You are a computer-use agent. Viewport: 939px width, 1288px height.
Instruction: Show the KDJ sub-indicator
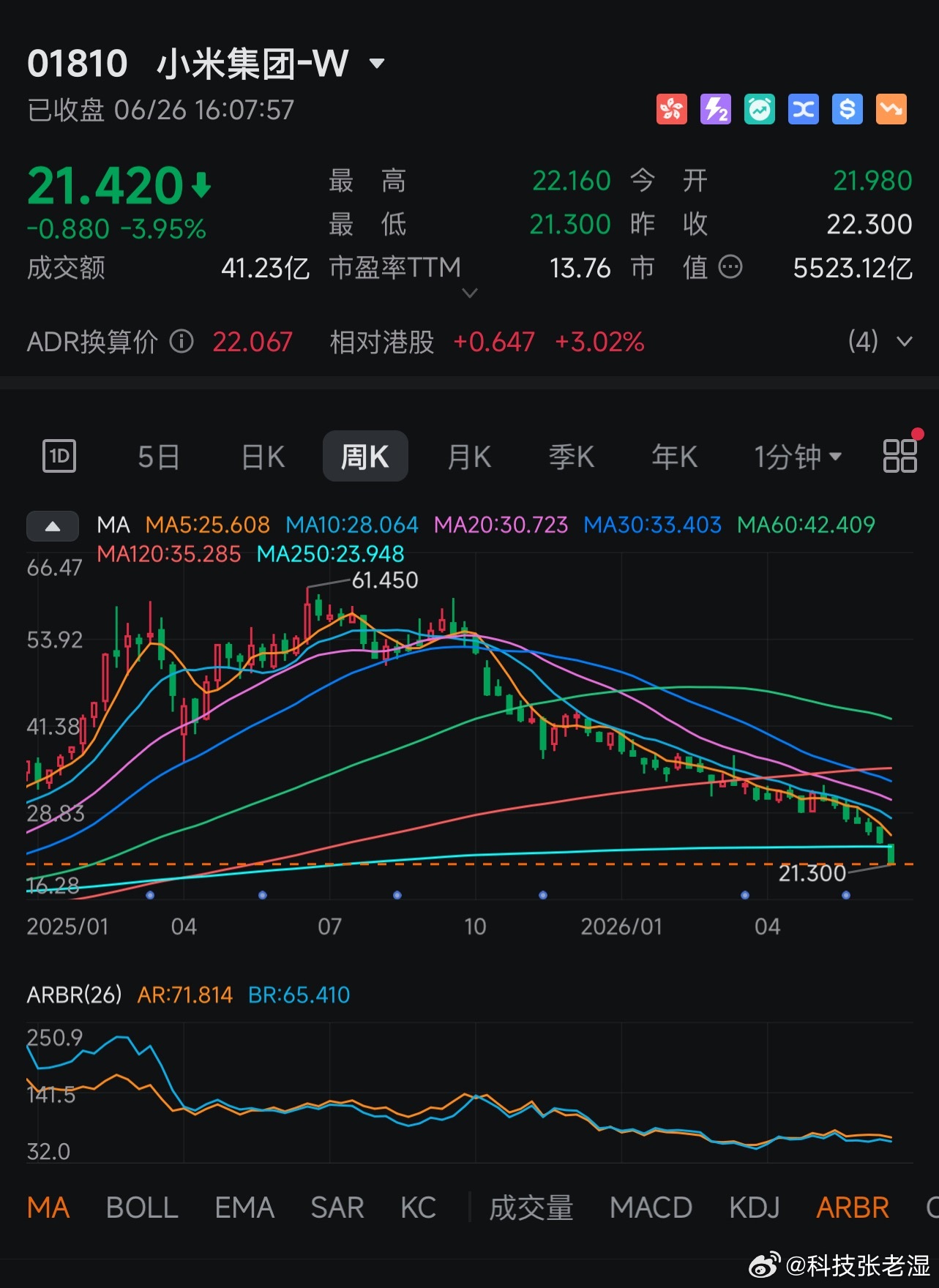[x=755, y=1207]
